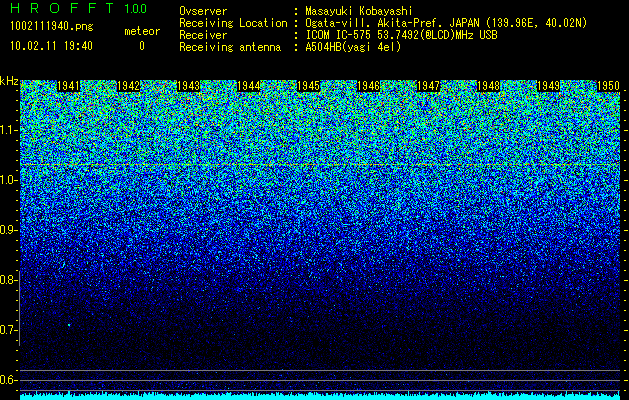The height and width of the screenshot is (400, 629).
Task: Click the ICOM IC-575 receiver text
Action: coord(401,35)
